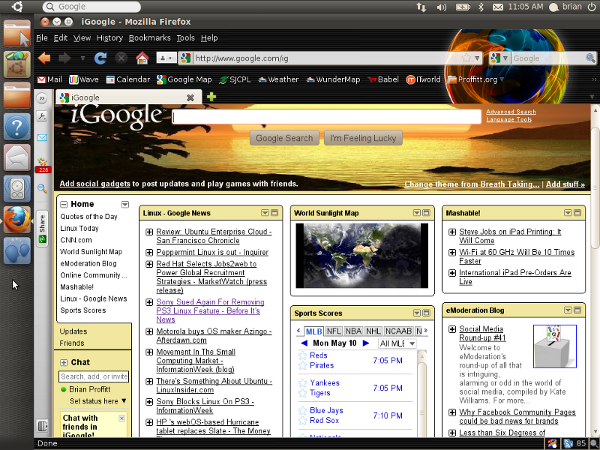Viewport: 600px width, 450px height.
Task: Click the I'm Feeling Lucky button
Action: click(363, 138)
